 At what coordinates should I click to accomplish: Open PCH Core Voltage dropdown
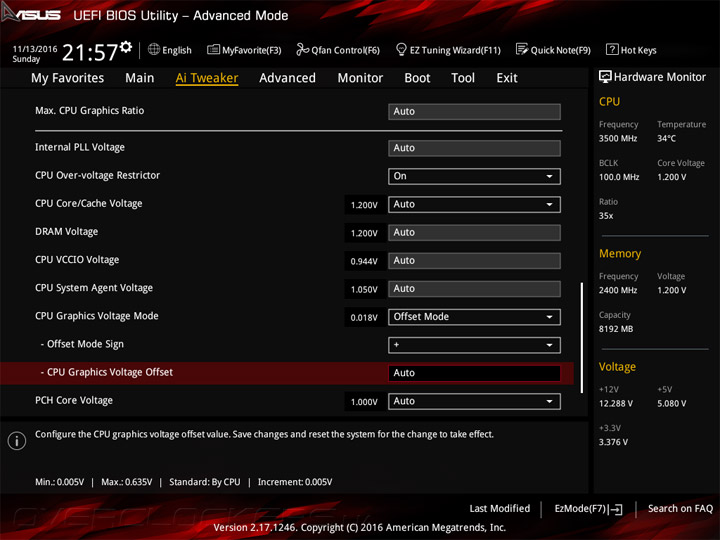[474, 401]
